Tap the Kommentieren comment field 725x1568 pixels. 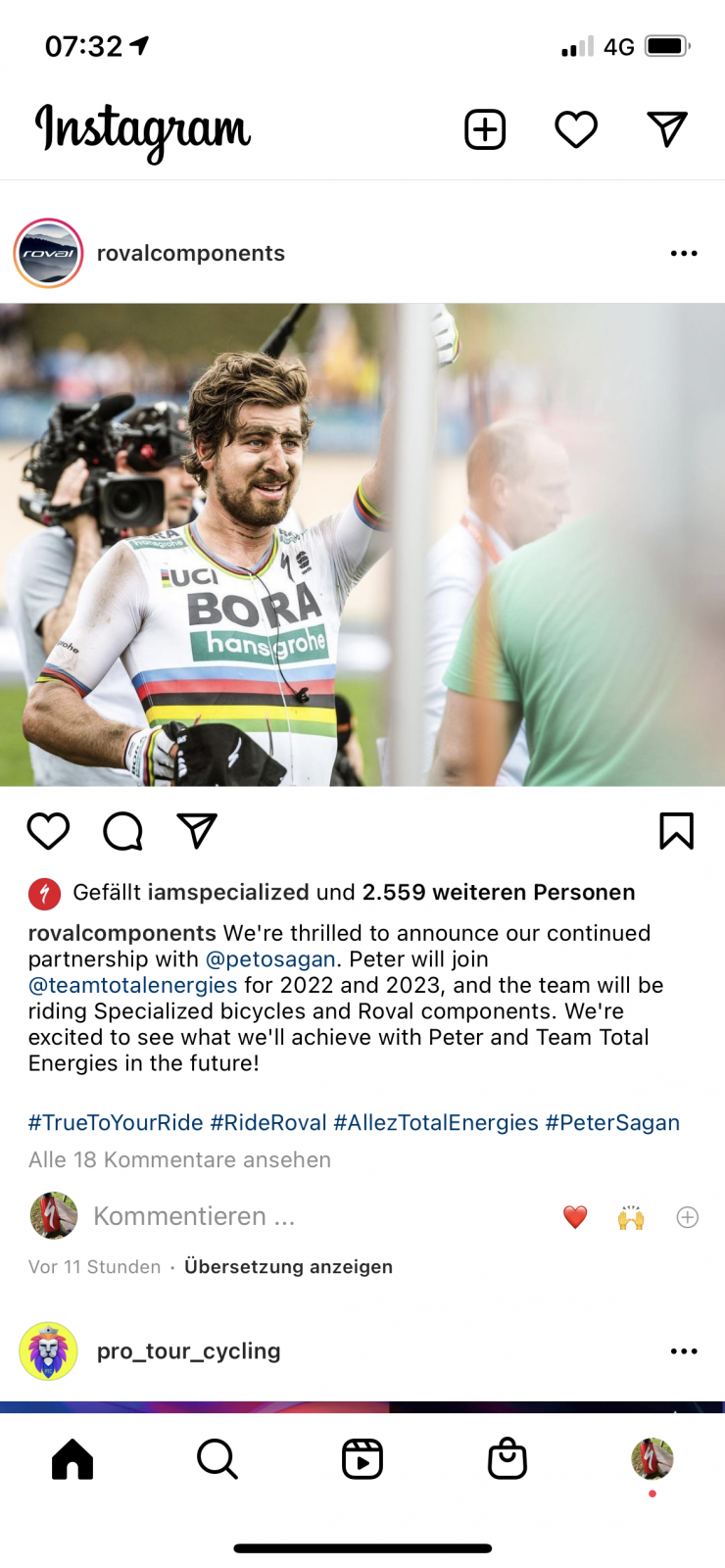(x=194, y=1216)
